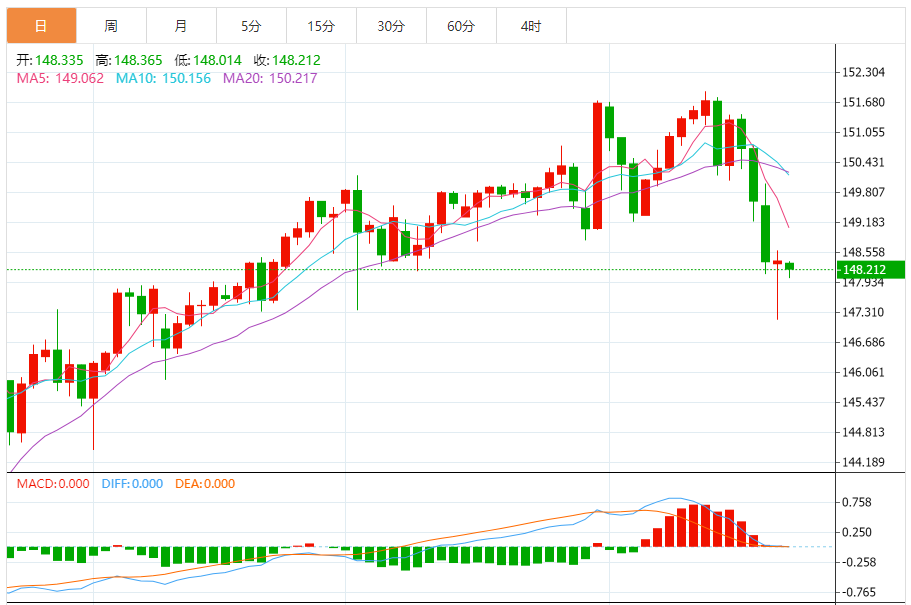911x605 pixels.
Task: Switch to the 周 weekly tab
Action: 112,26
